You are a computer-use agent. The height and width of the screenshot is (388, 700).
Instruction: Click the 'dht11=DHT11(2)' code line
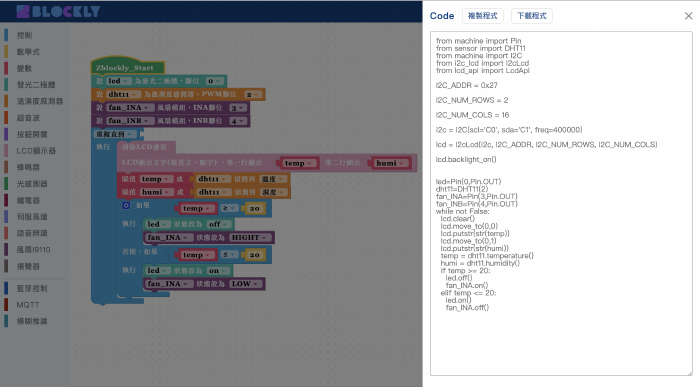462,189
